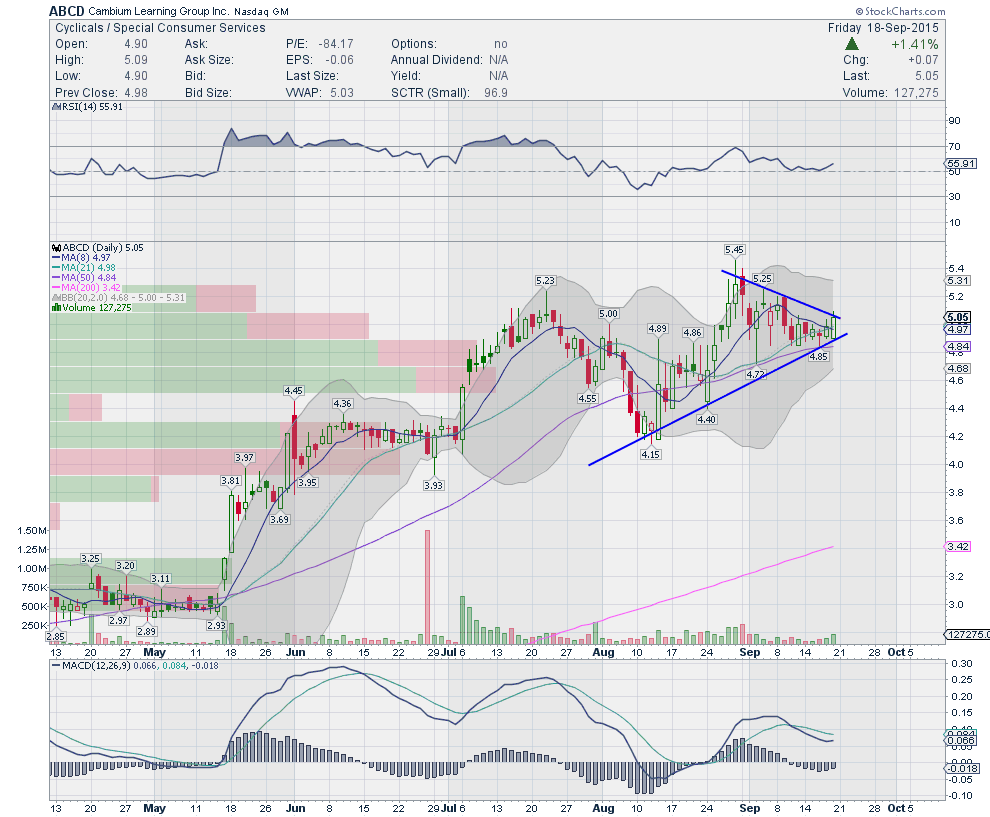Click the 5.00 price label on chart

tap(609, 314)
